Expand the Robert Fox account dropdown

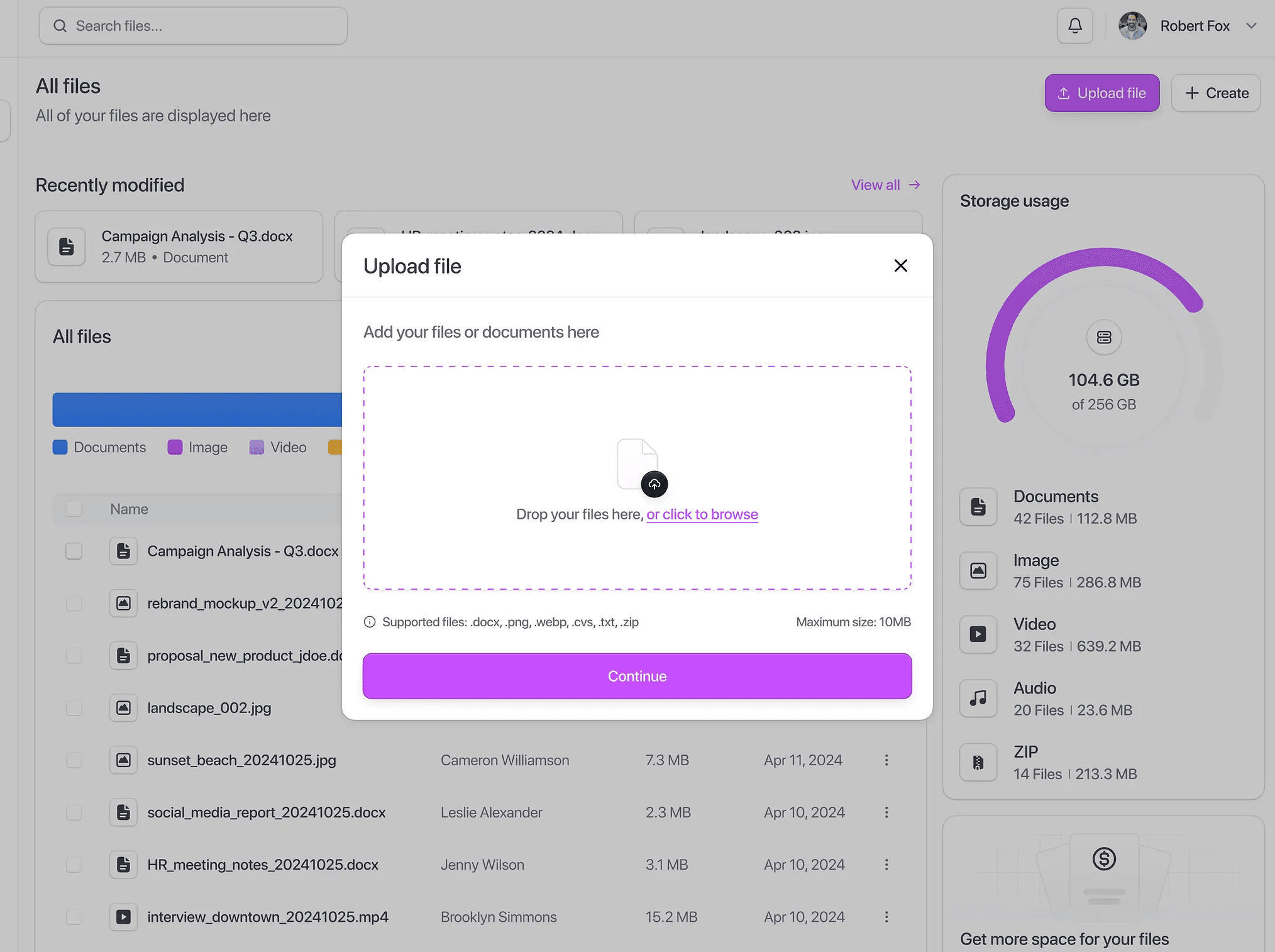1251,26
